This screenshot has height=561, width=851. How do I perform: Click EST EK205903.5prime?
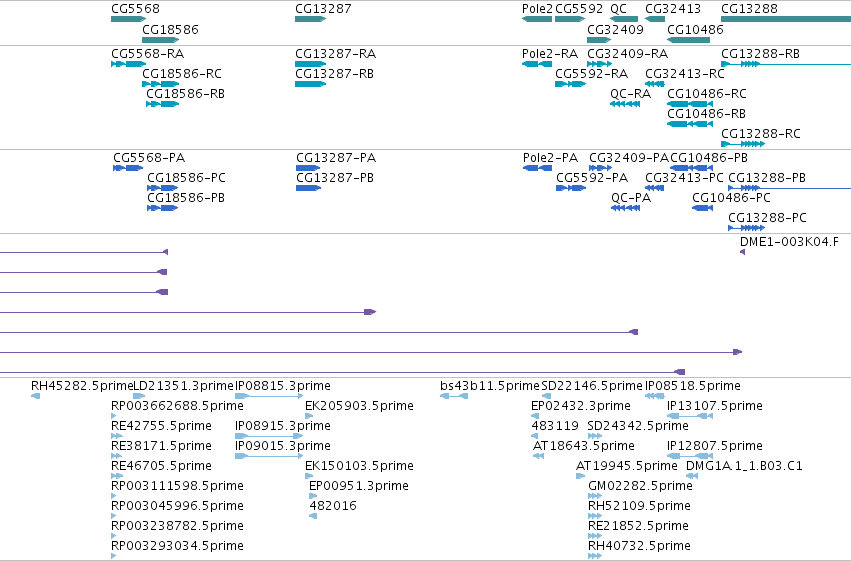[309, 416]
